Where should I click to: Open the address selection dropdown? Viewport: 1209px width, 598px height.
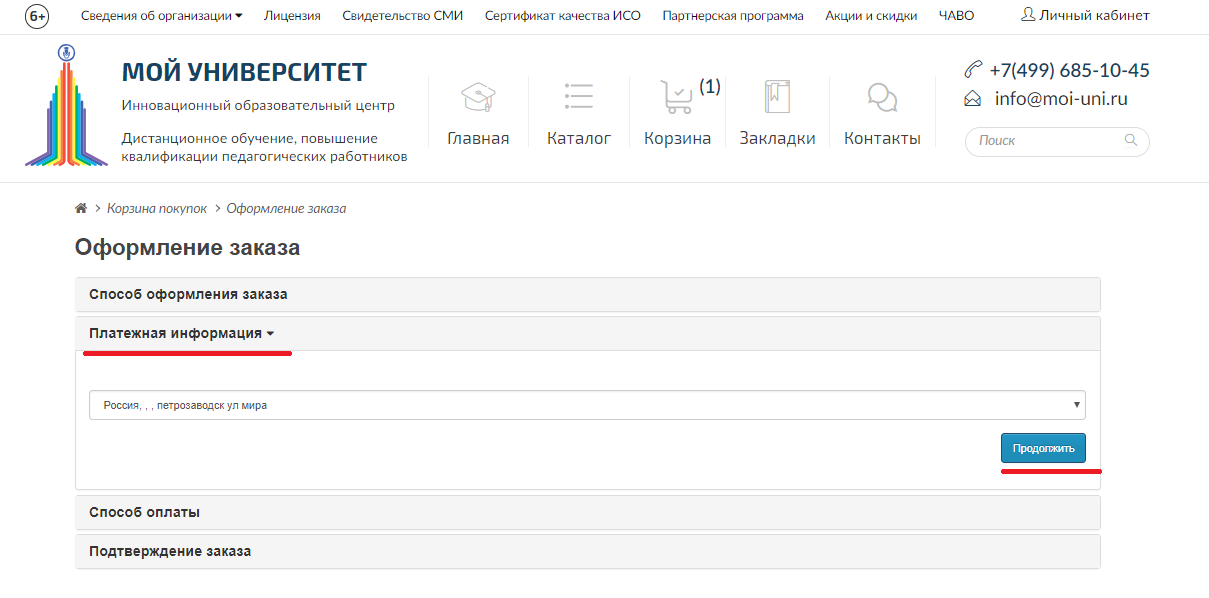coord(587,405)
